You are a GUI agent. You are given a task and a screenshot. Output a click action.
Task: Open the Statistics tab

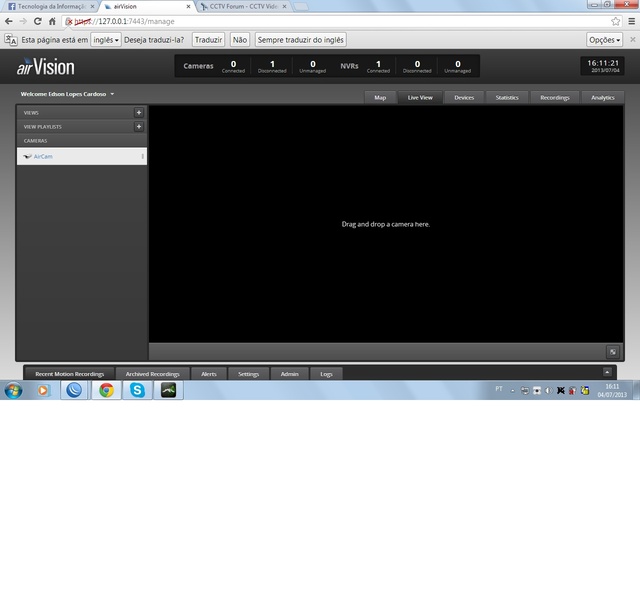[x=507, y=98]
